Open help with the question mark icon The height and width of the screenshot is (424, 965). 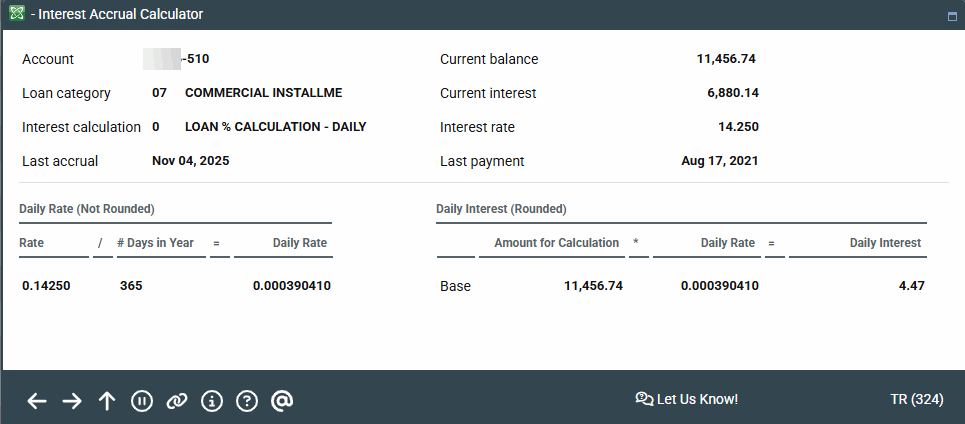(247, 401)
